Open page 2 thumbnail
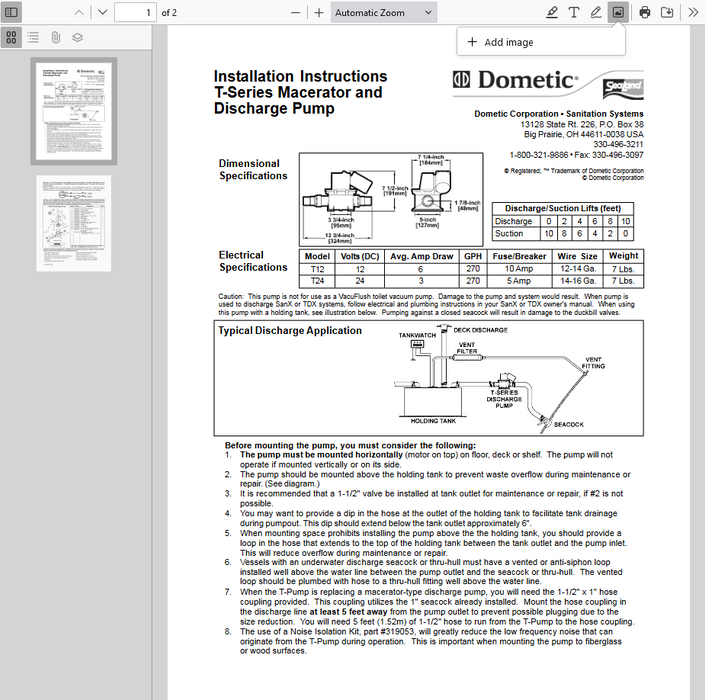Viewport: 705px width, 700px height. pyautogui.click(x=74, y=223)
